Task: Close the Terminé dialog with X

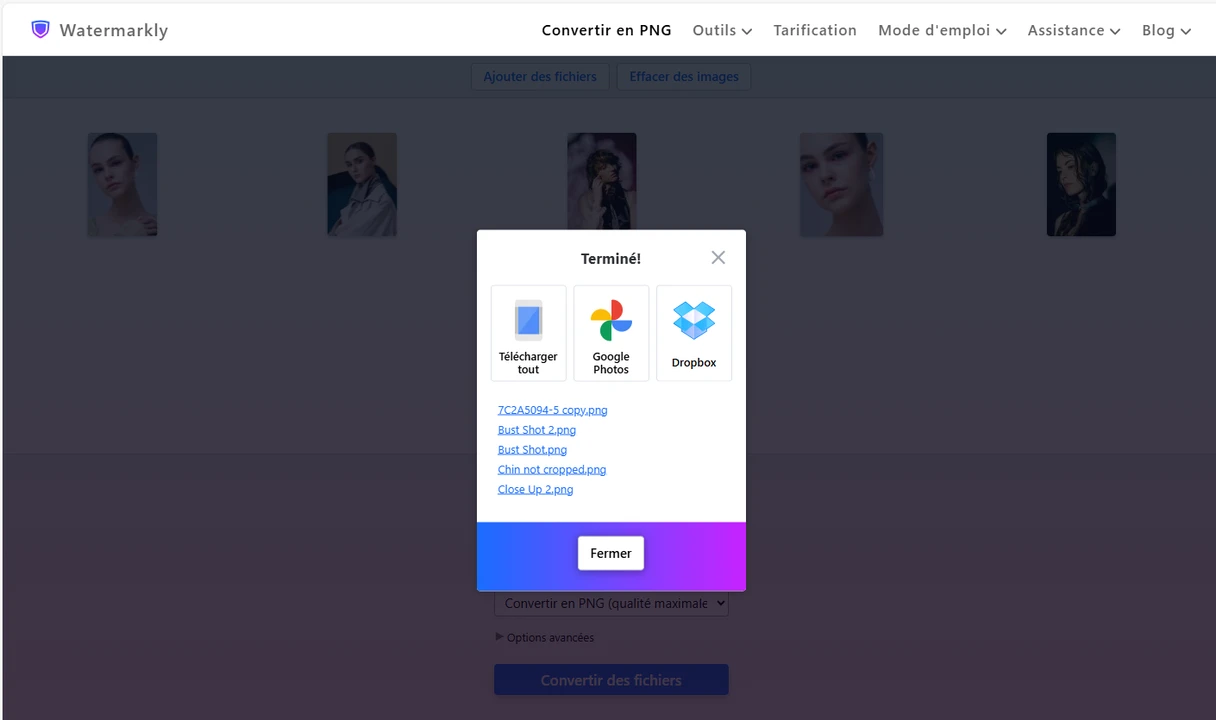Action: (718, 258)
